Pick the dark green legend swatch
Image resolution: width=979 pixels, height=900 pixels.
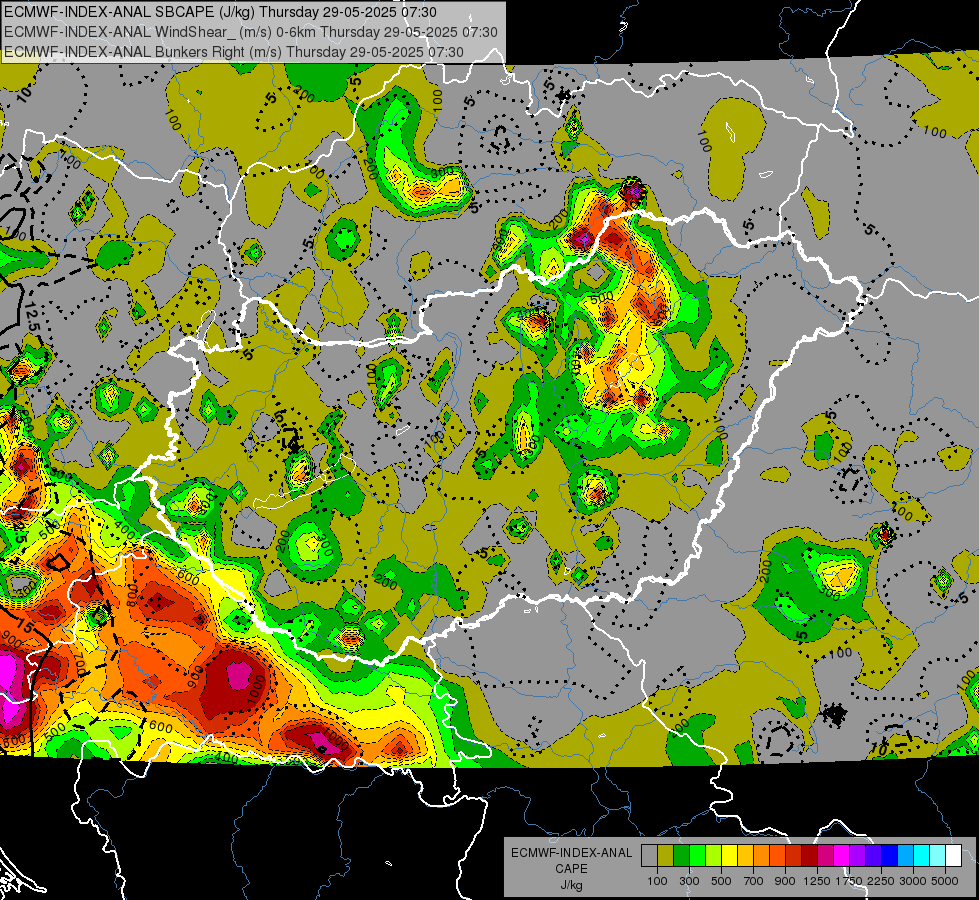tap(681, 856)
